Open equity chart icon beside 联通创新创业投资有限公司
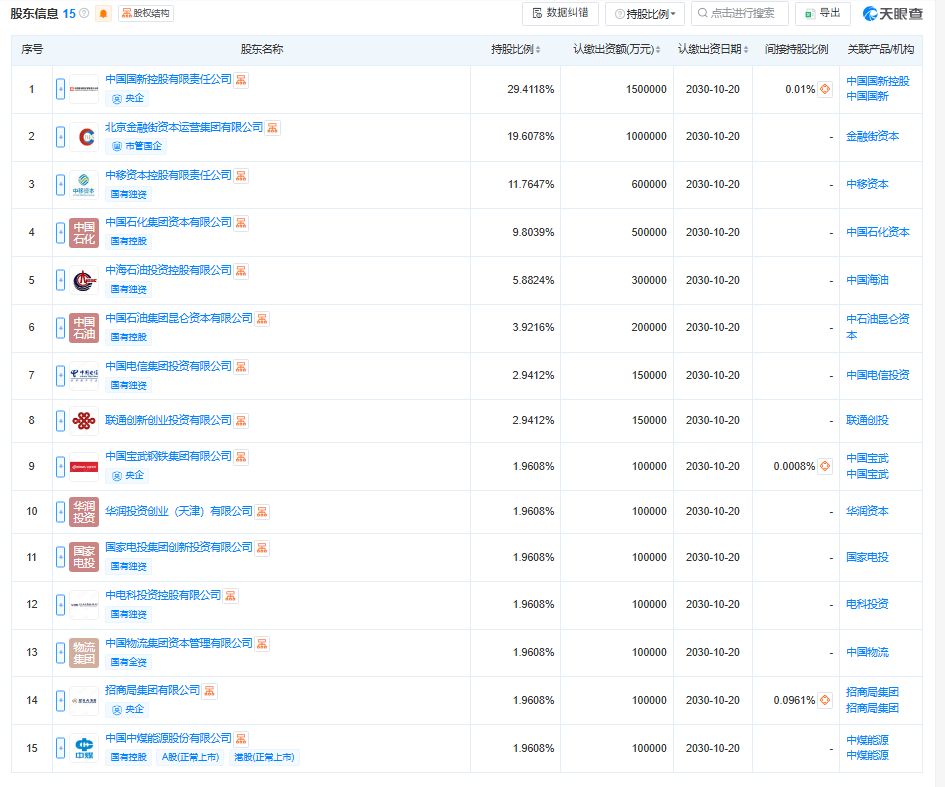 click(241, 420)
